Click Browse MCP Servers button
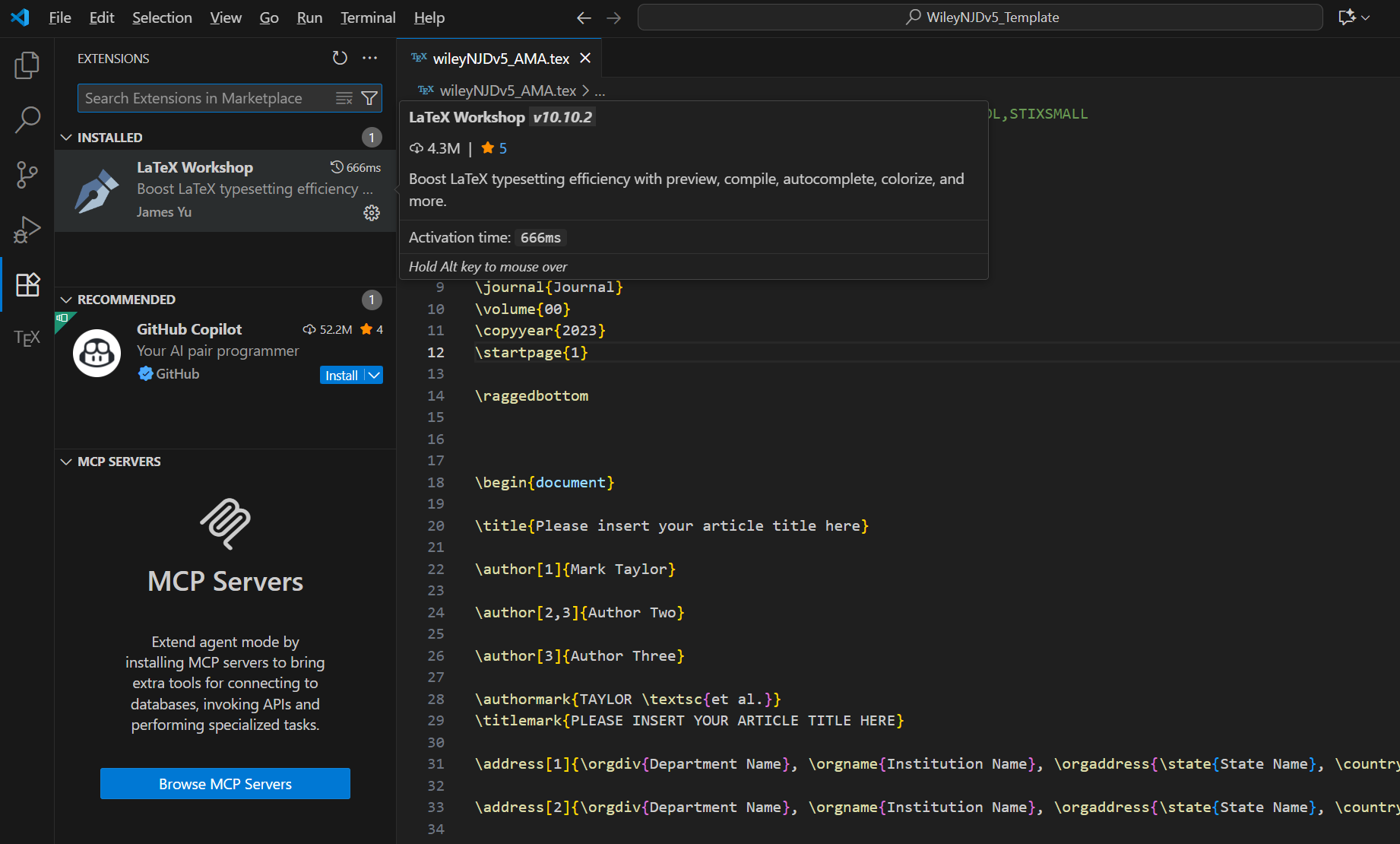Screen dimensions: 1400x844 point(225,784)
